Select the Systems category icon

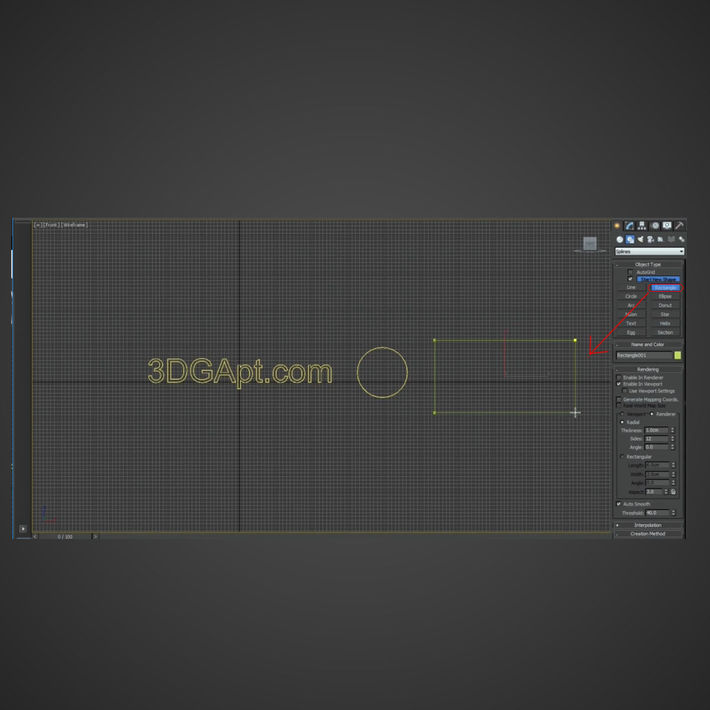click(681, 239)
